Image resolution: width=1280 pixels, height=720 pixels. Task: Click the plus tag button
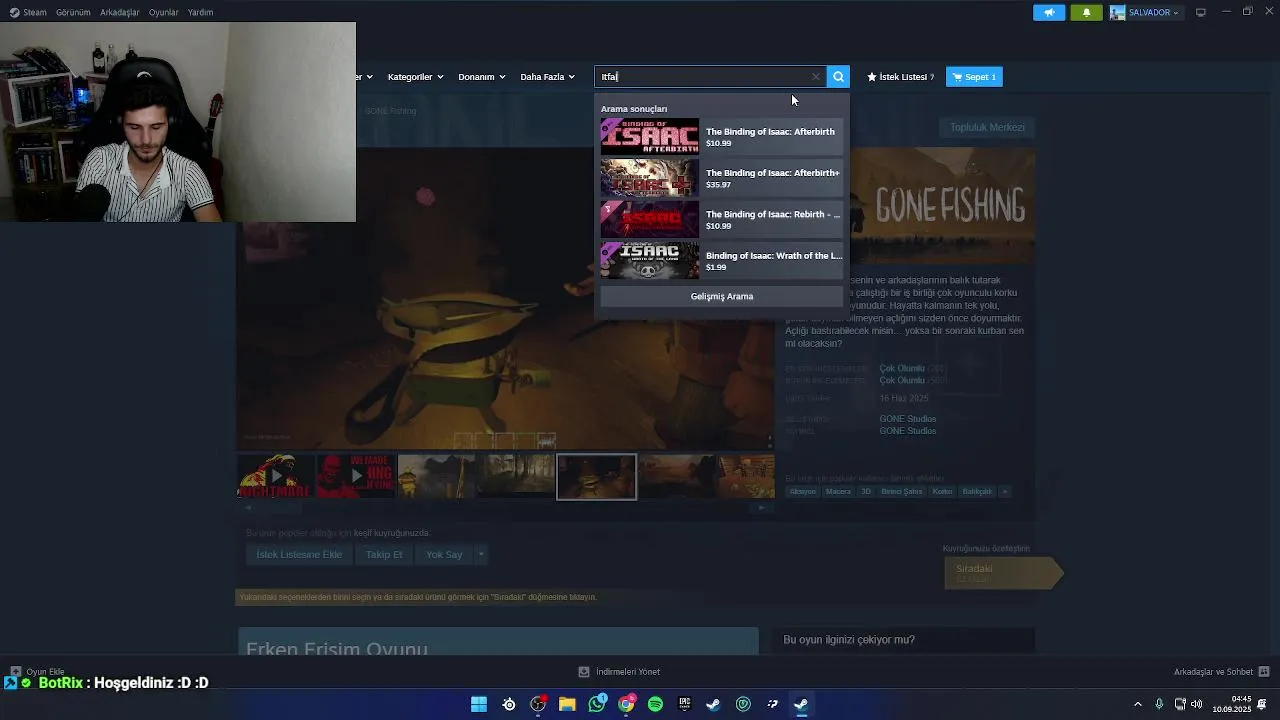pyautogui.click(x=1005, y=491)
